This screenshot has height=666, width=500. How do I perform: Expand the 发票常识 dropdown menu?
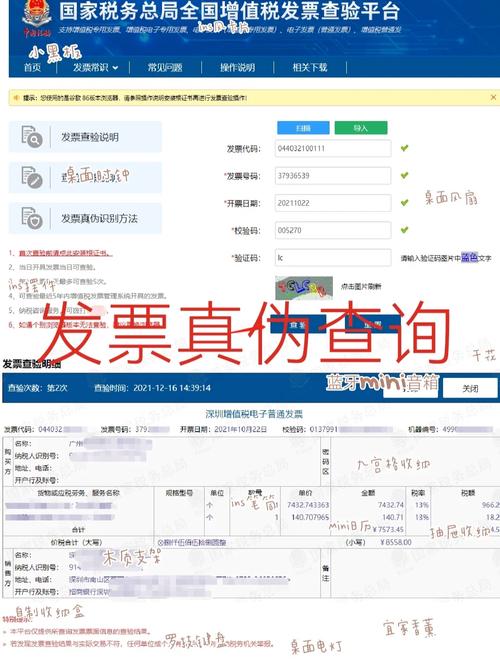point(95,67)
